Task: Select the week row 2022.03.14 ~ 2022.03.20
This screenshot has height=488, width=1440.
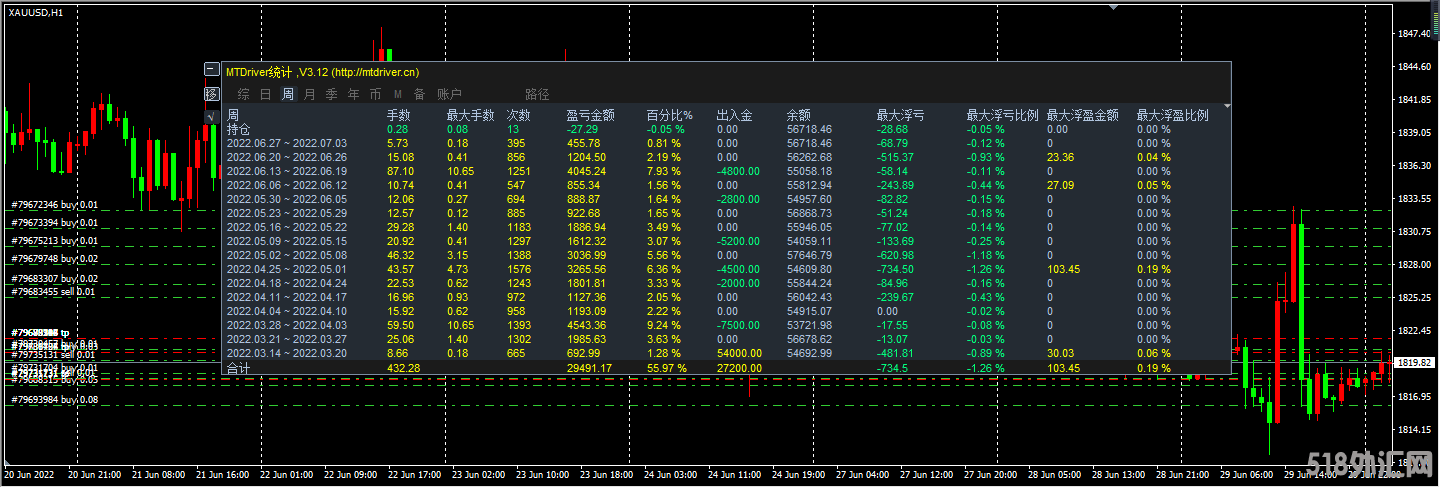Action: (x=725, y=353)
